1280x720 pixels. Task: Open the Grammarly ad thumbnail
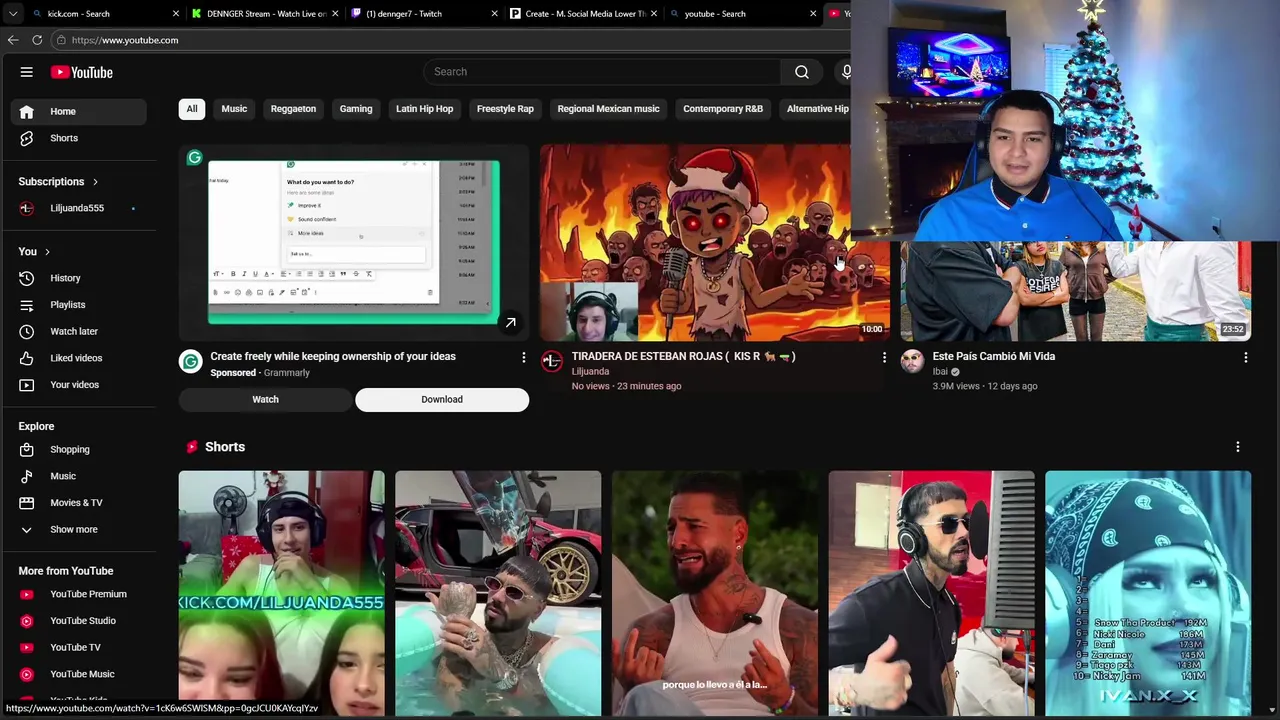[x=354, y=243]
